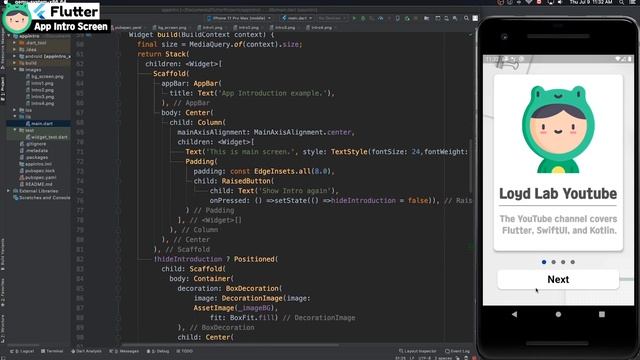The image size is (640, 360).
Task: Click the Debug bug icon in the toolbar
Action: tap(363, 18)
